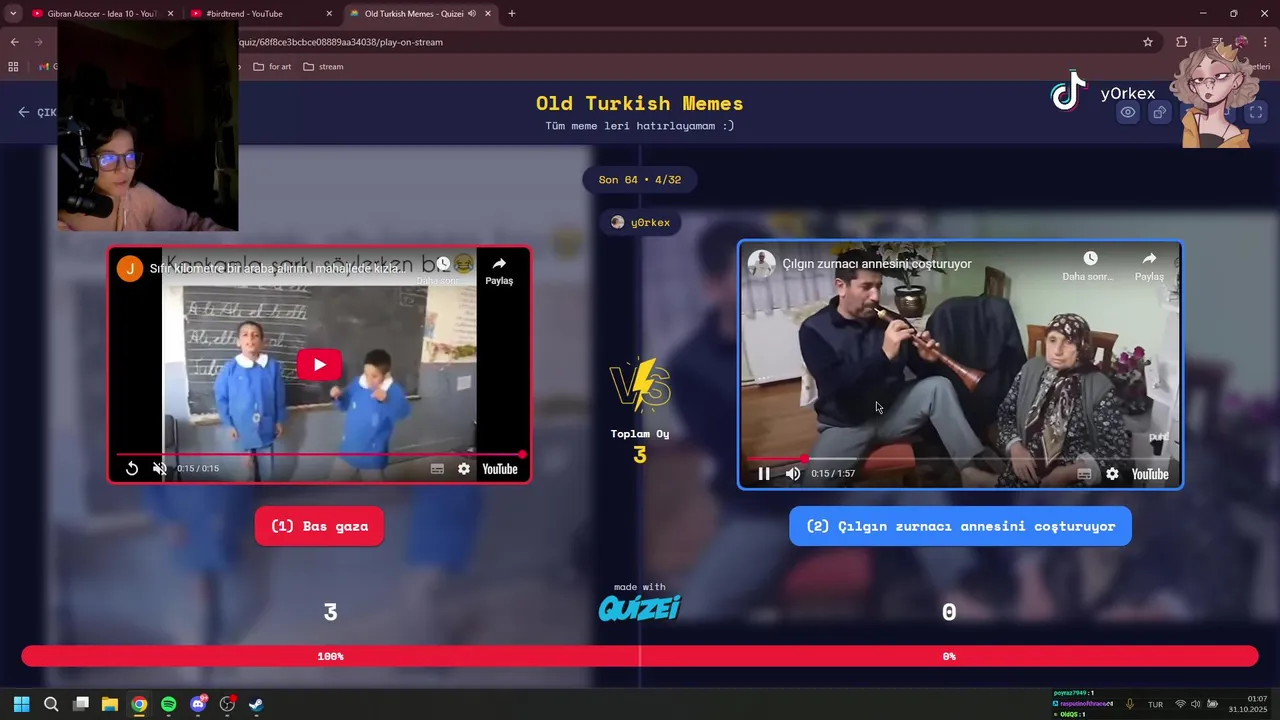Viewport: 1280px width, 720px height.
Task: Click the microphone tray icon
Action: pos(1130,704)
